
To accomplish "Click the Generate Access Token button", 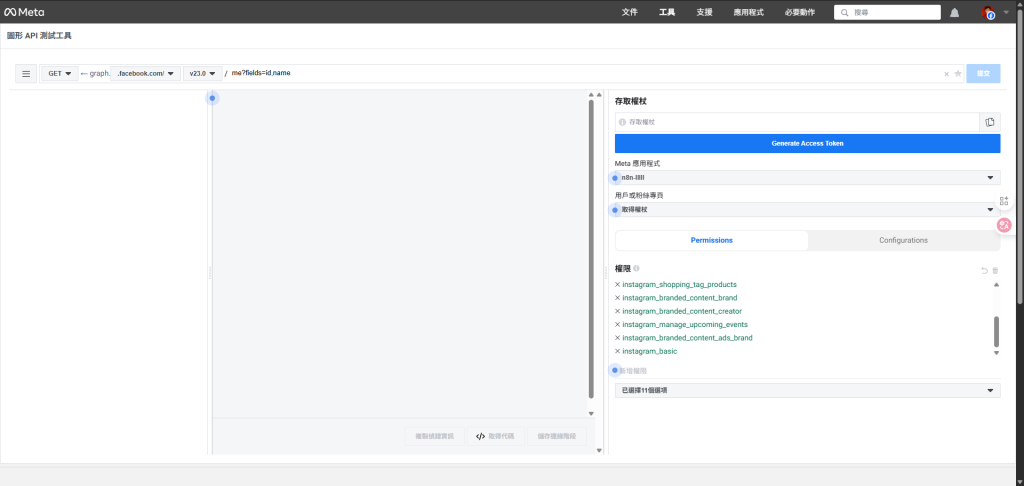I will click(807, 144).
